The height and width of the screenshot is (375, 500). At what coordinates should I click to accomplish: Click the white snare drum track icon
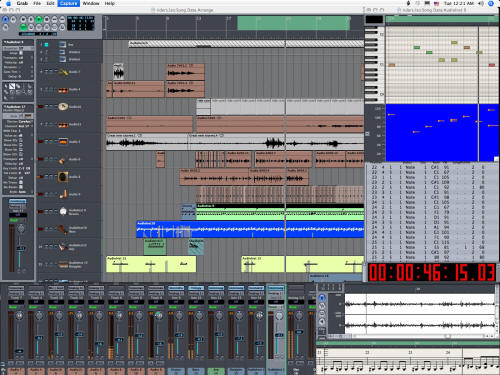coord(63,211)
